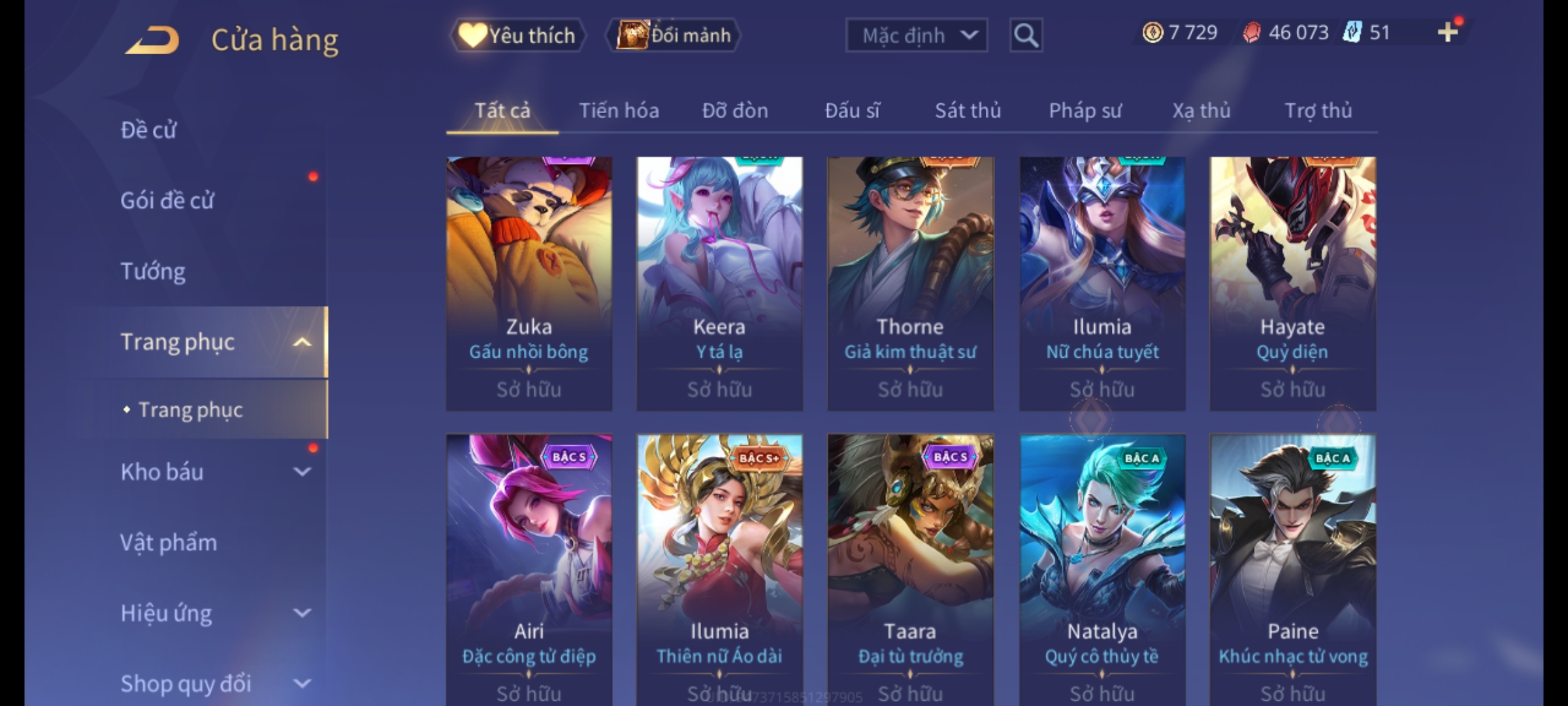Expand the Shop quy đổi section
1568x706 pixels.
coord(302,684)
